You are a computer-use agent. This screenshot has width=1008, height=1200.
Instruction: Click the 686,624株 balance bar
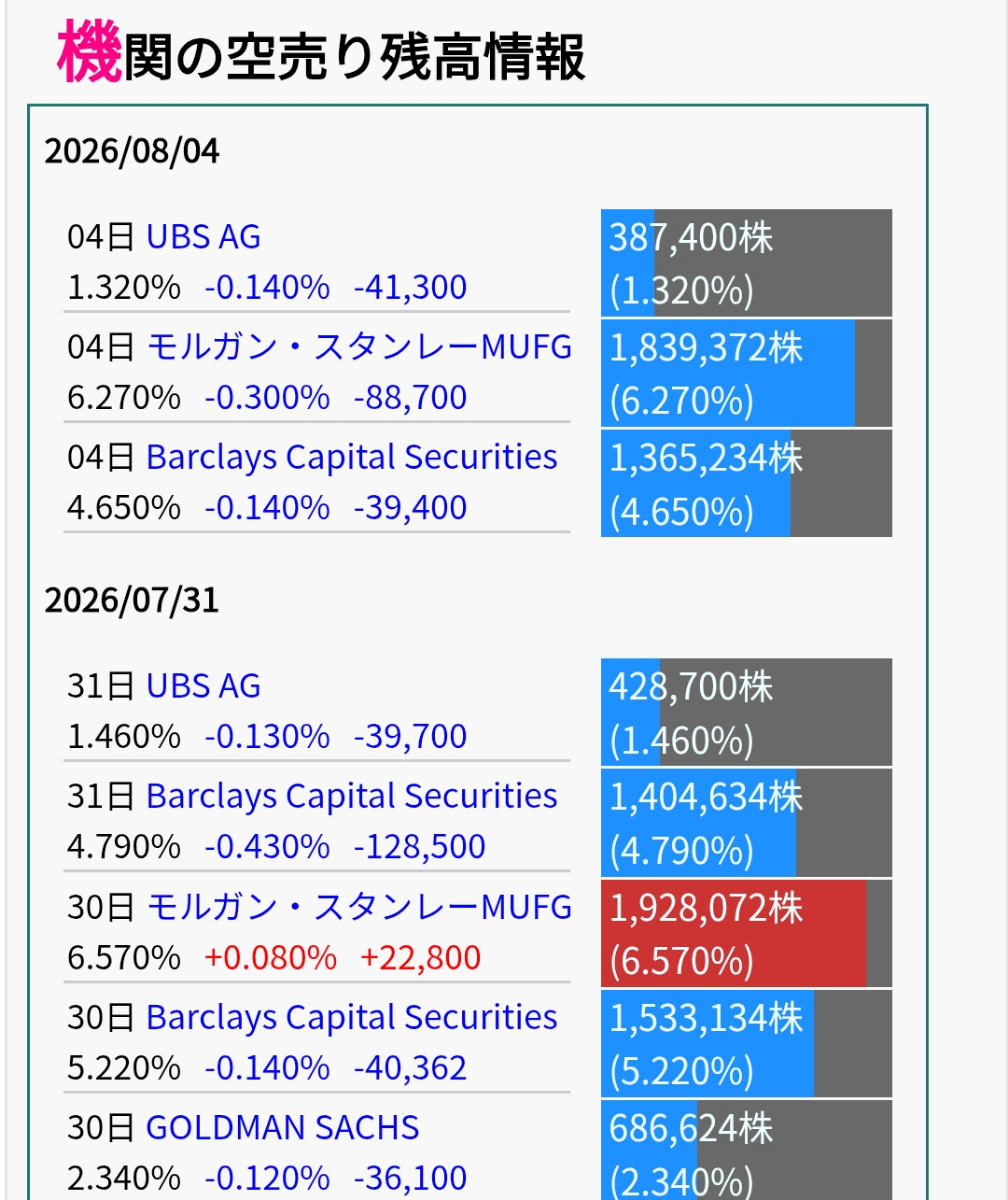click(x=746, y=1150)
